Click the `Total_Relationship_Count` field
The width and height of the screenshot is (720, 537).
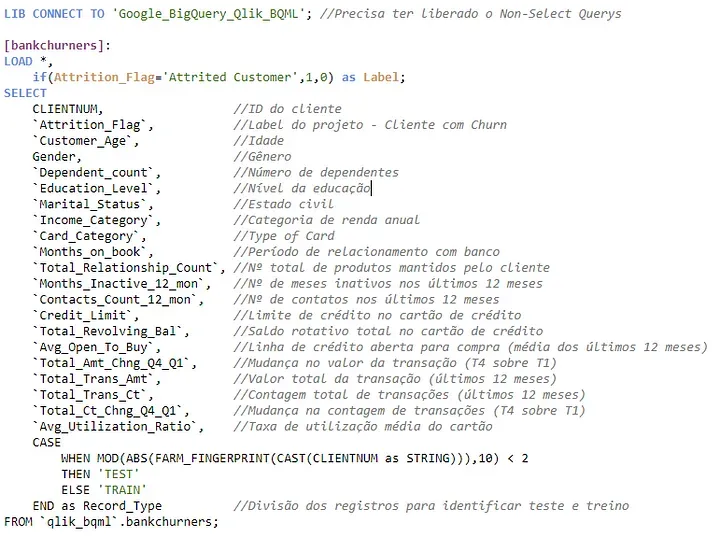point(129,268)
